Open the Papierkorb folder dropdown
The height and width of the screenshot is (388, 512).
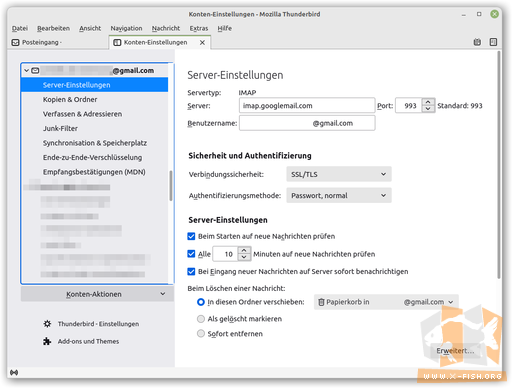(x=386, y=302)
